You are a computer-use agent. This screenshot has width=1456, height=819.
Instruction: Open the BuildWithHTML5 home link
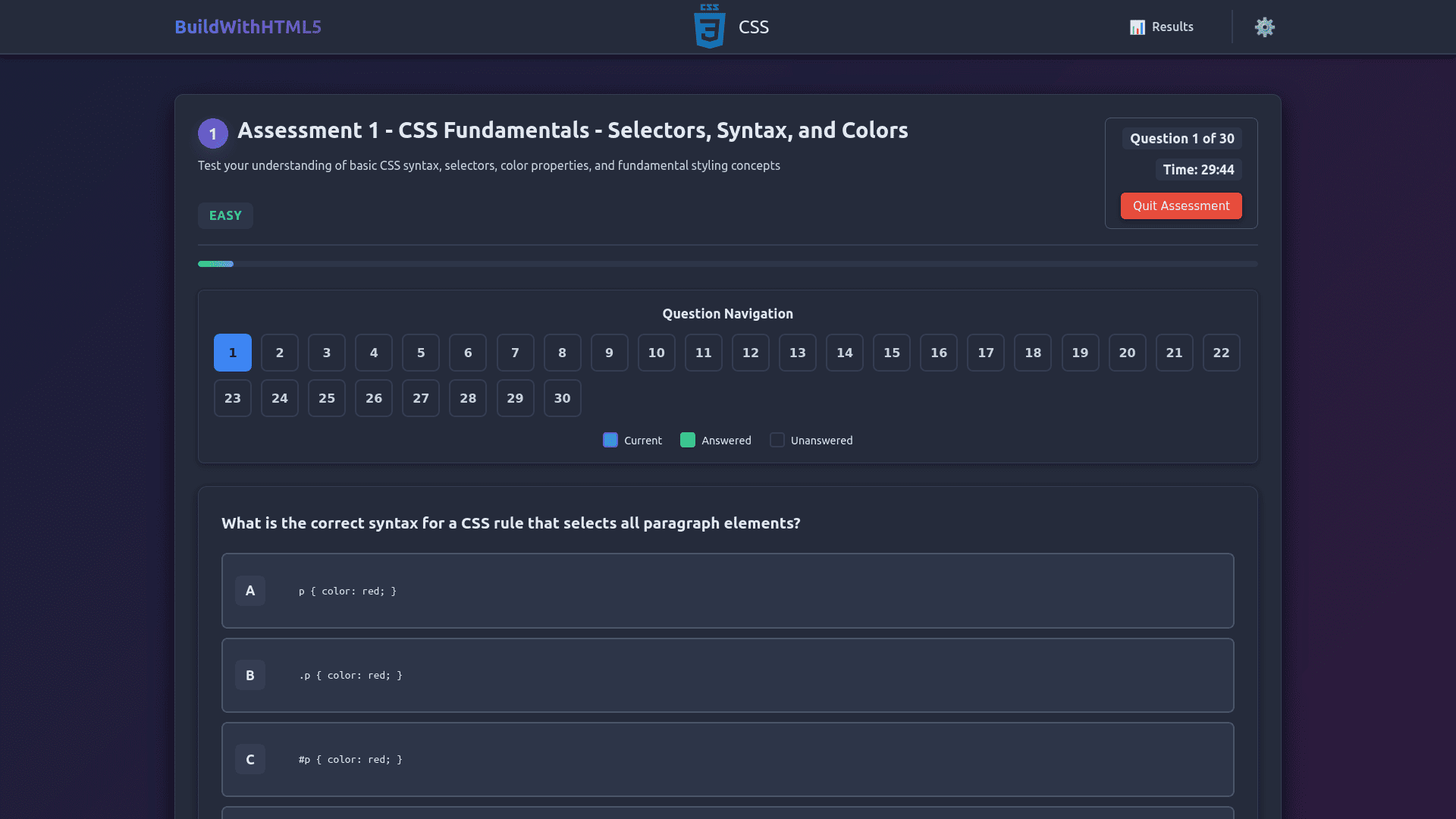pyautogui.click(x=248, y=27)
